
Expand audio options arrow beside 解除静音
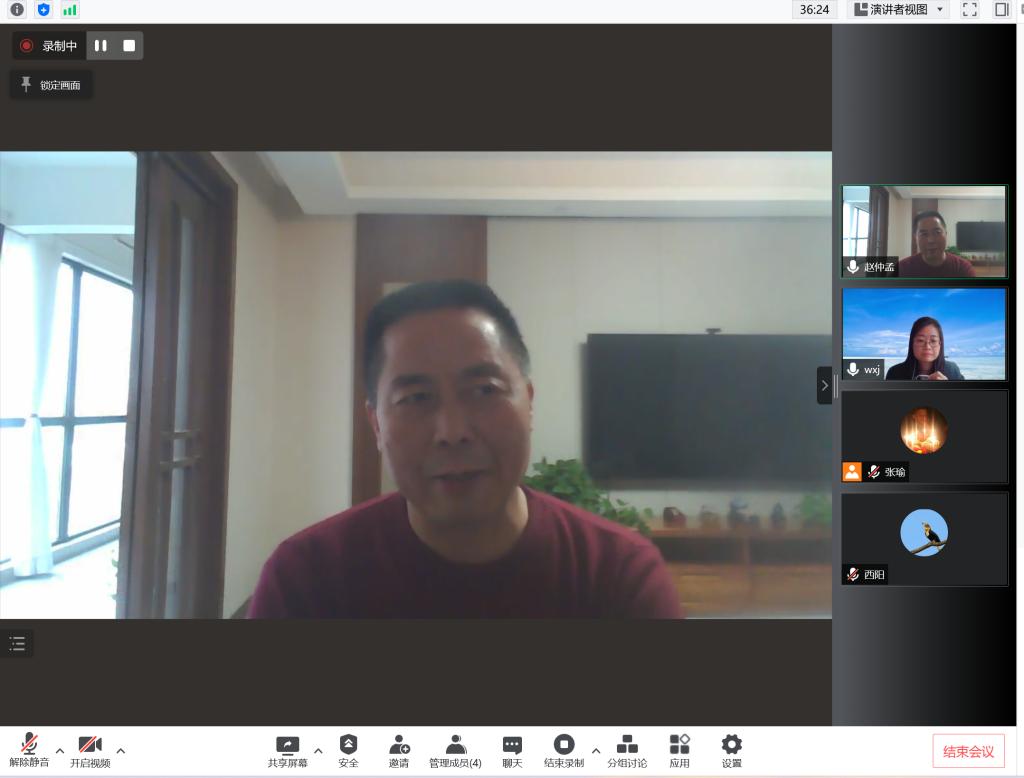tap(60, 751)
